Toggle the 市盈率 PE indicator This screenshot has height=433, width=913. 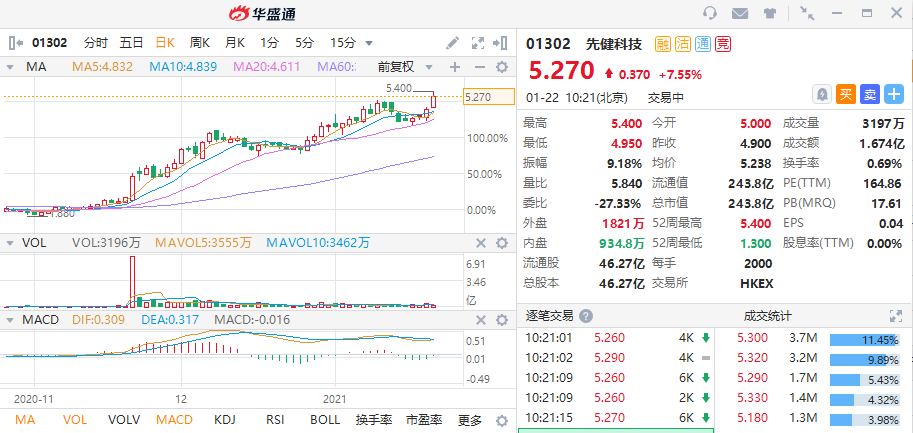(424, 420)
